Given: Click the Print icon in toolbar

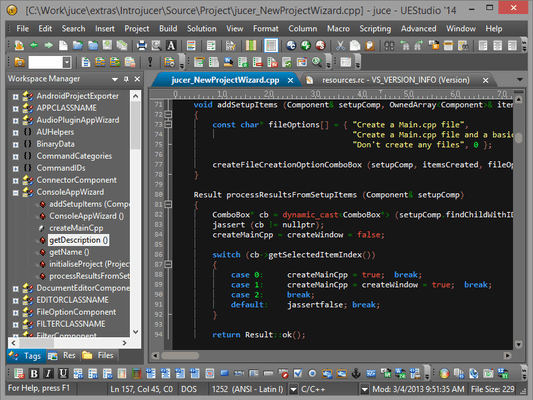Looking at the screenshot, I should 141,45.
